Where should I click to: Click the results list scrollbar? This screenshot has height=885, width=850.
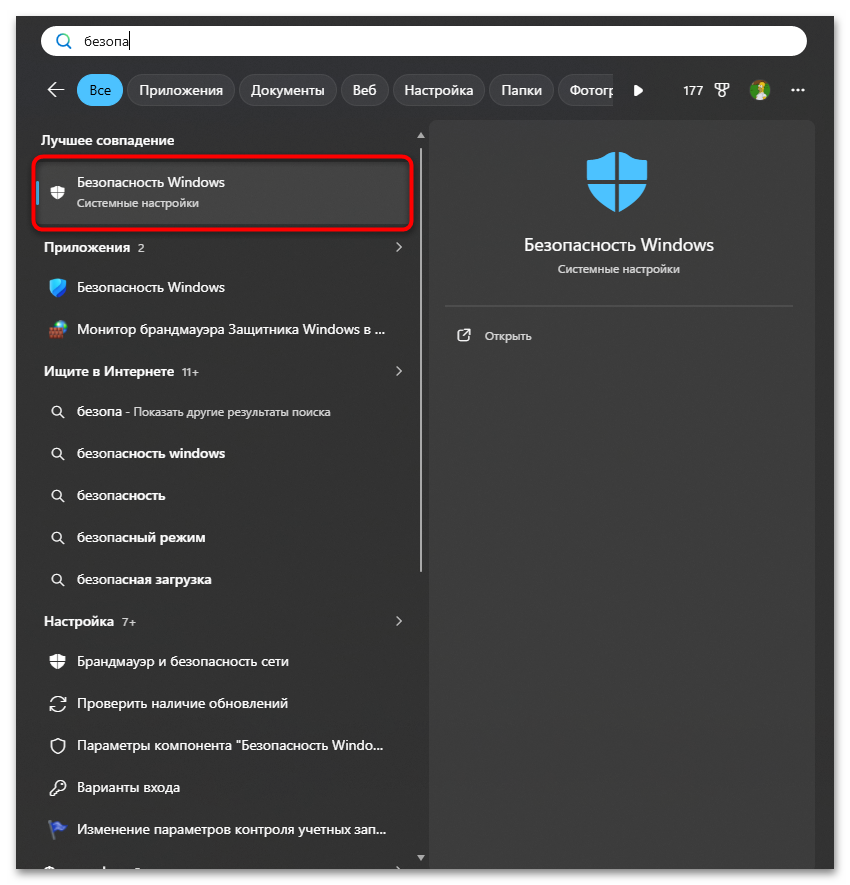pyautogui.click(x=421, y=361)
